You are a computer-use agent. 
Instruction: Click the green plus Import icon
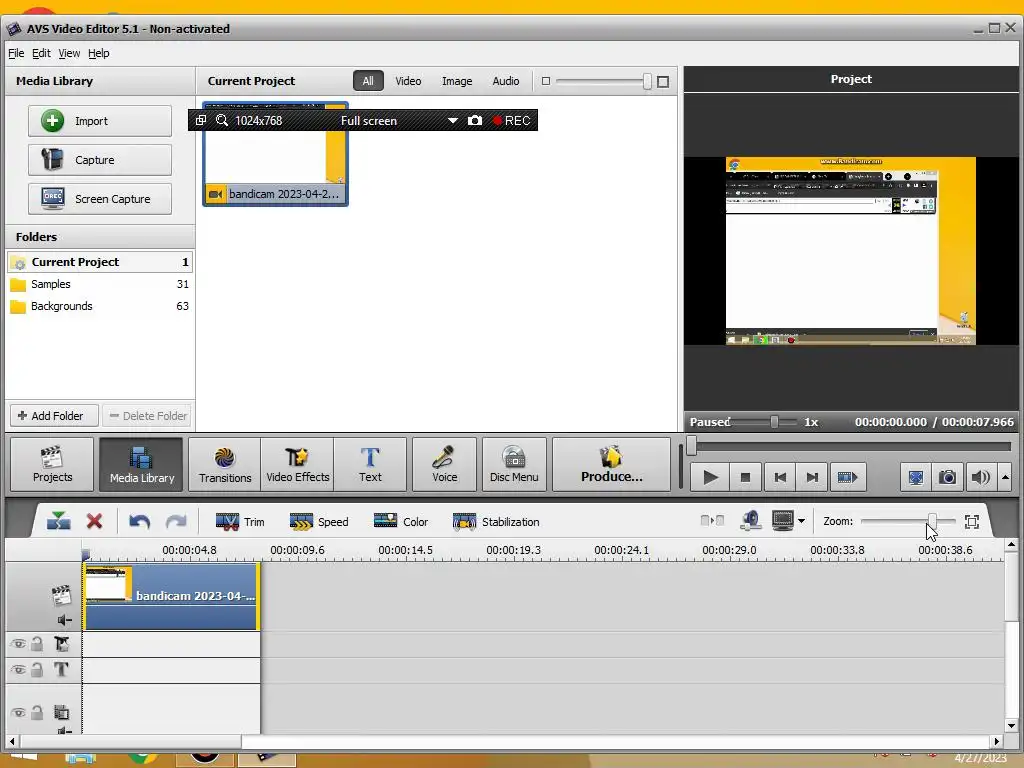coord(52,121)
